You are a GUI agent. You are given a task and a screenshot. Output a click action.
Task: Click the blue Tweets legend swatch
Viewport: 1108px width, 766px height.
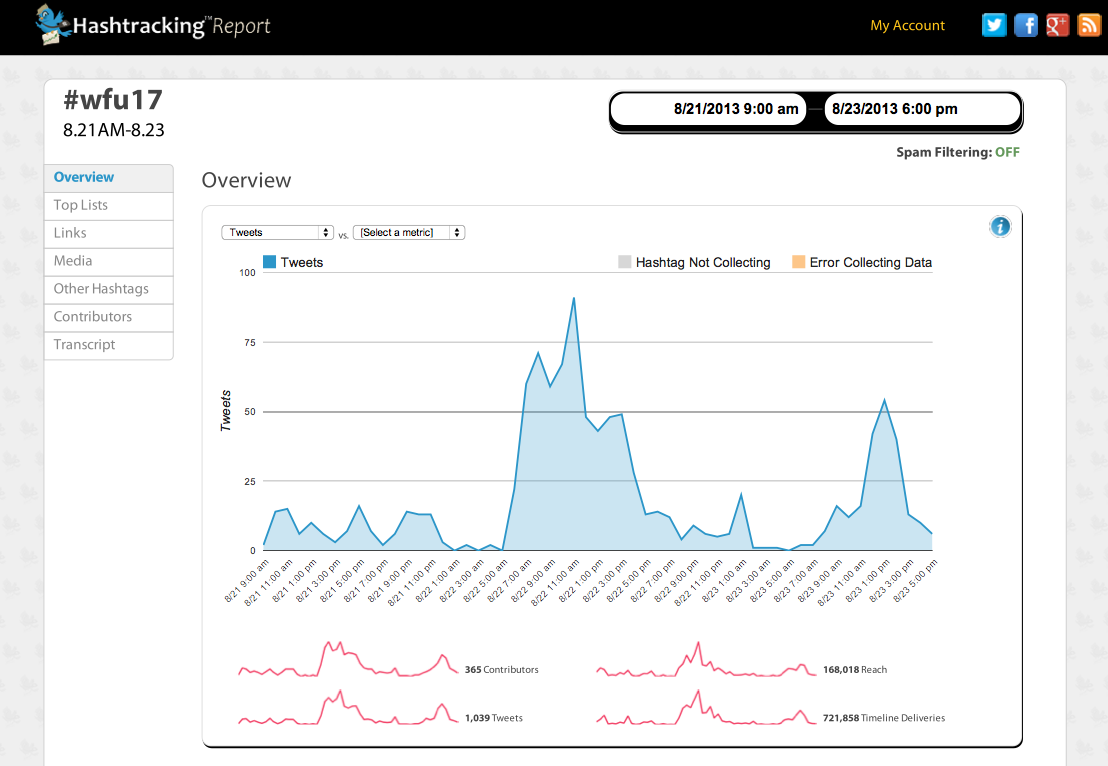click(269, 263)
